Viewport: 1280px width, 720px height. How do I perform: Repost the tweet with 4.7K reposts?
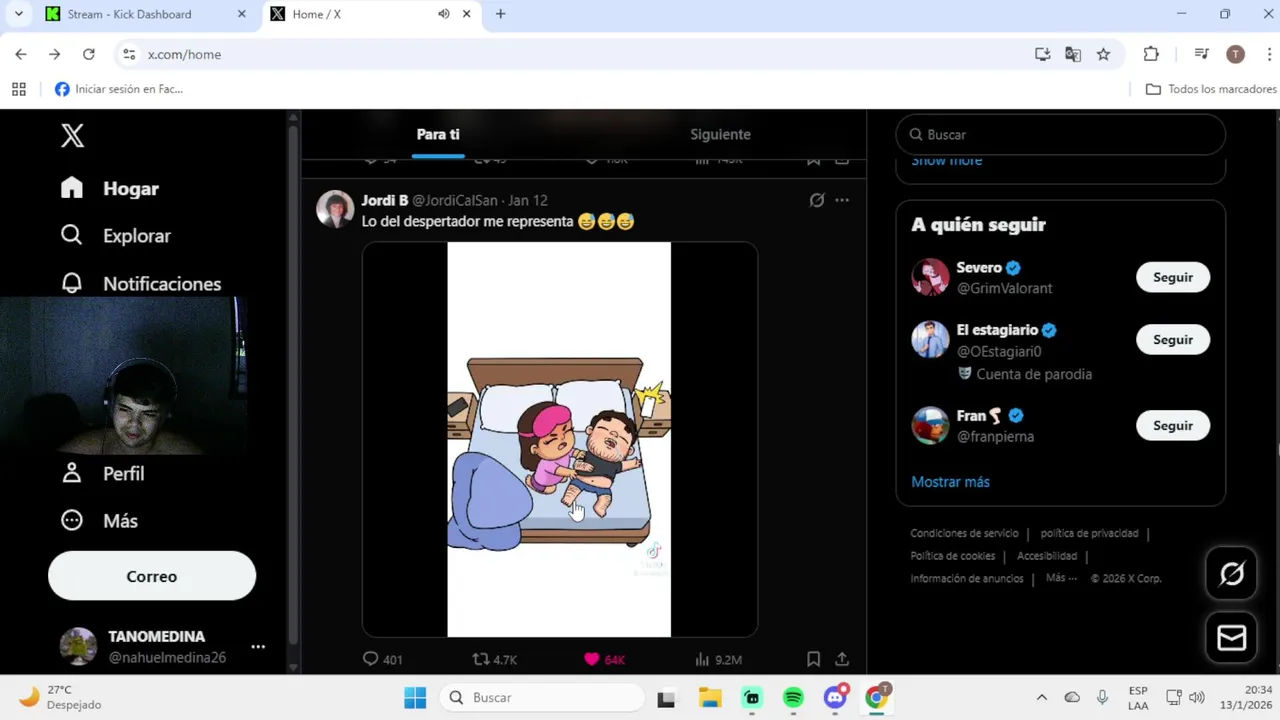click(495, 659)
